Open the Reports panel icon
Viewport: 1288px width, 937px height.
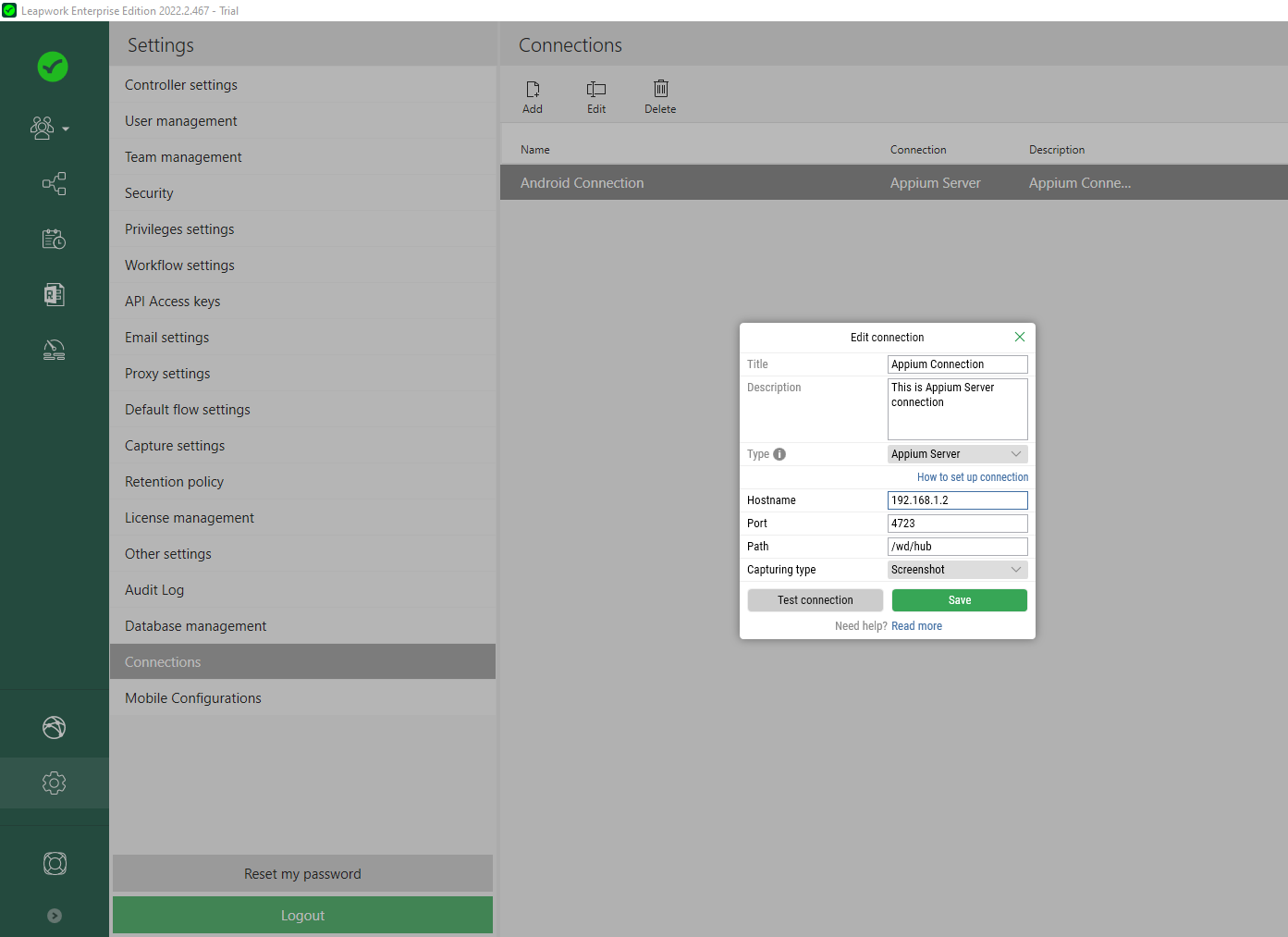[x=54, y=294]
